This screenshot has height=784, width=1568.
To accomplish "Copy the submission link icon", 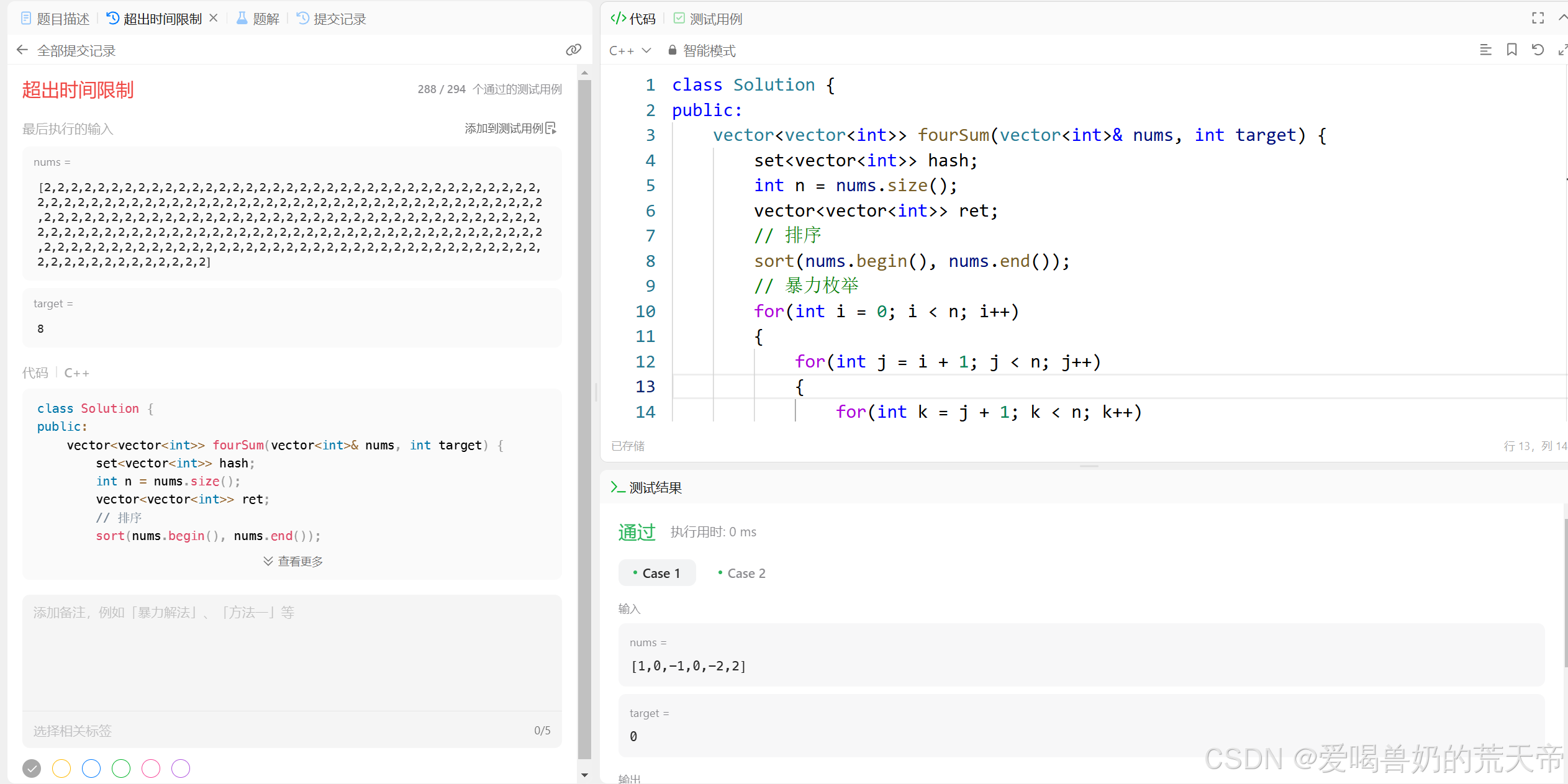I will coord(573,50).
